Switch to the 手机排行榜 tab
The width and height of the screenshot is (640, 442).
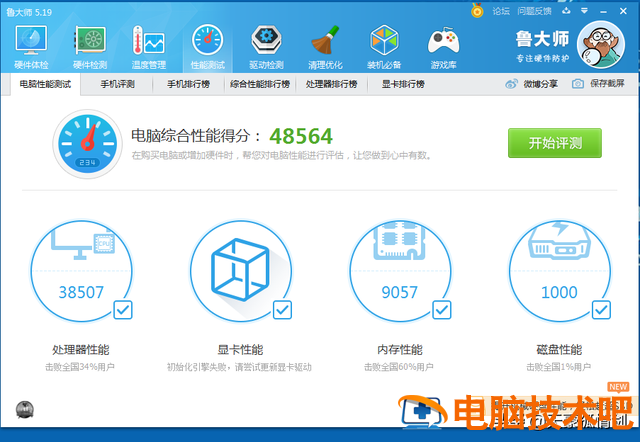pos(188,84)
